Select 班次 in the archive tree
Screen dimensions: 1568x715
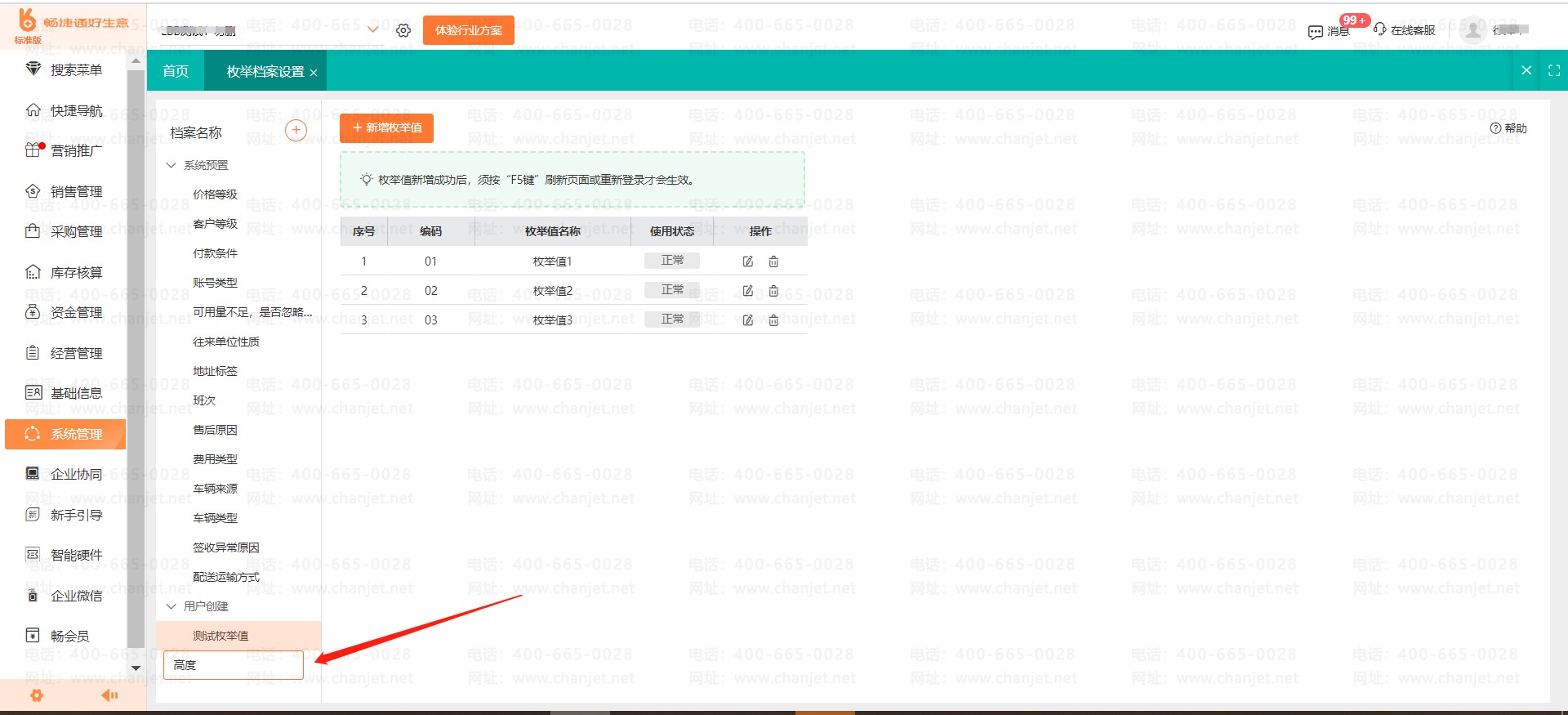[204, 400]
